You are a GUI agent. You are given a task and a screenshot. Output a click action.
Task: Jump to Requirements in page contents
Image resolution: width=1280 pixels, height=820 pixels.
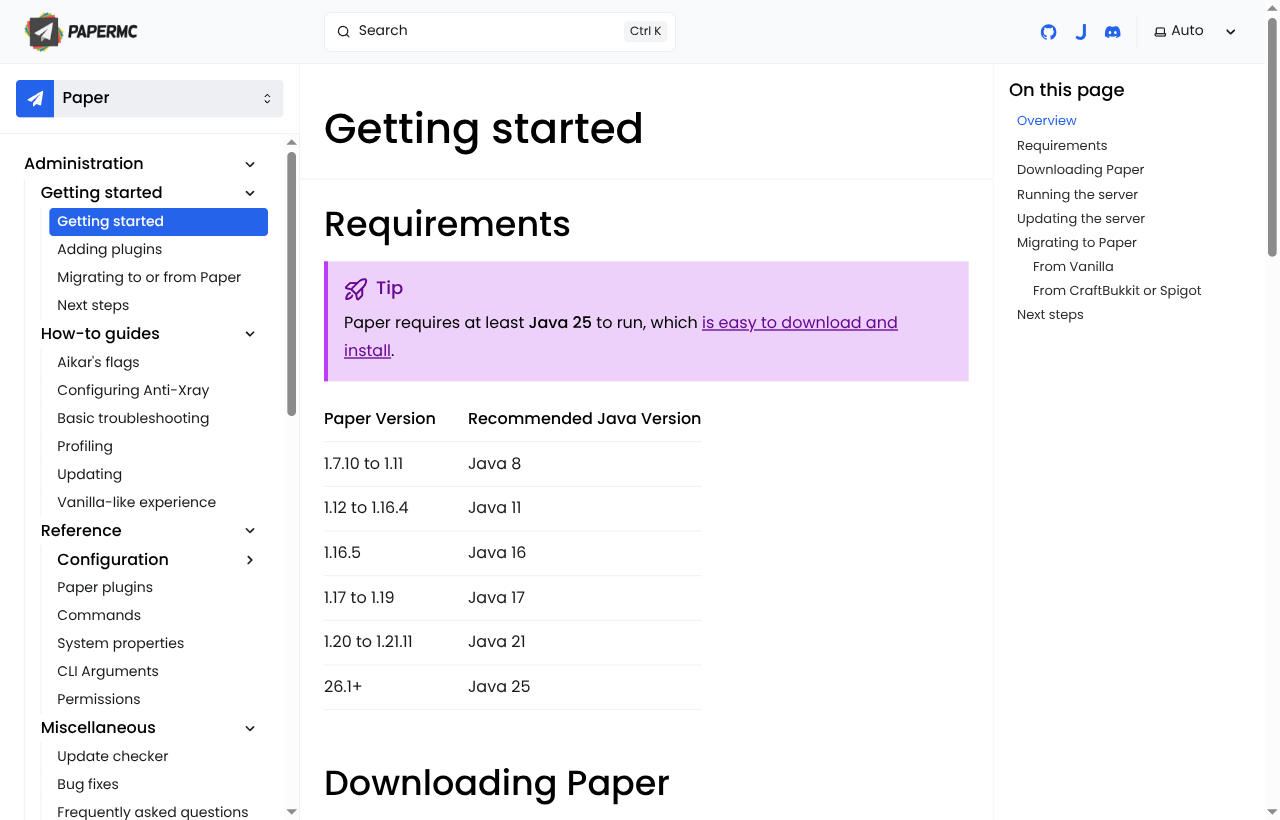tap(1062, 146)
